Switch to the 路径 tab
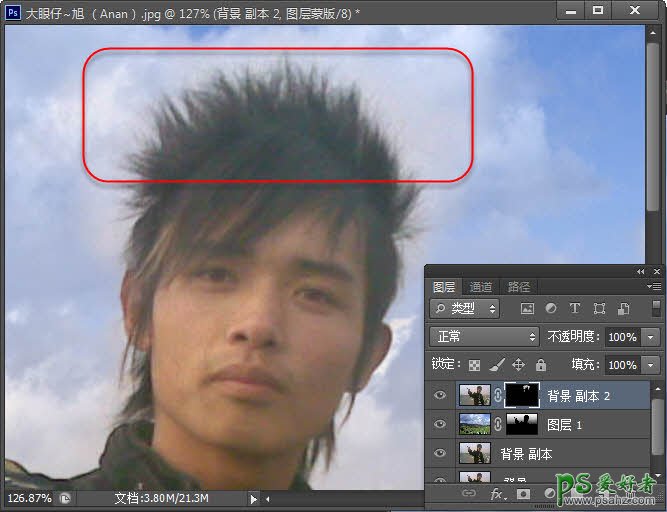The image size is (667, 512). tap(518, 287)
